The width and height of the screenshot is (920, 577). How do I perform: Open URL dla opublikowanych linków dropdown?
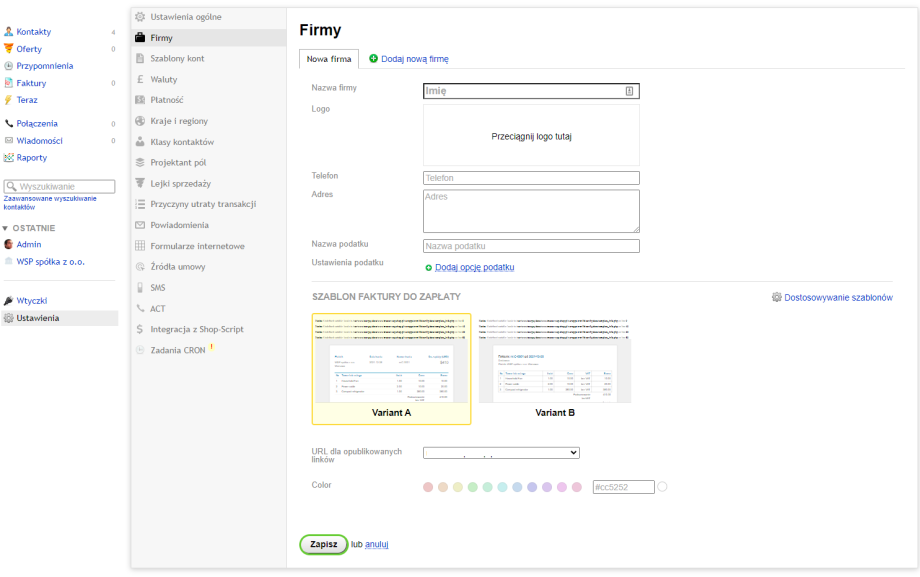coord(501,453)
